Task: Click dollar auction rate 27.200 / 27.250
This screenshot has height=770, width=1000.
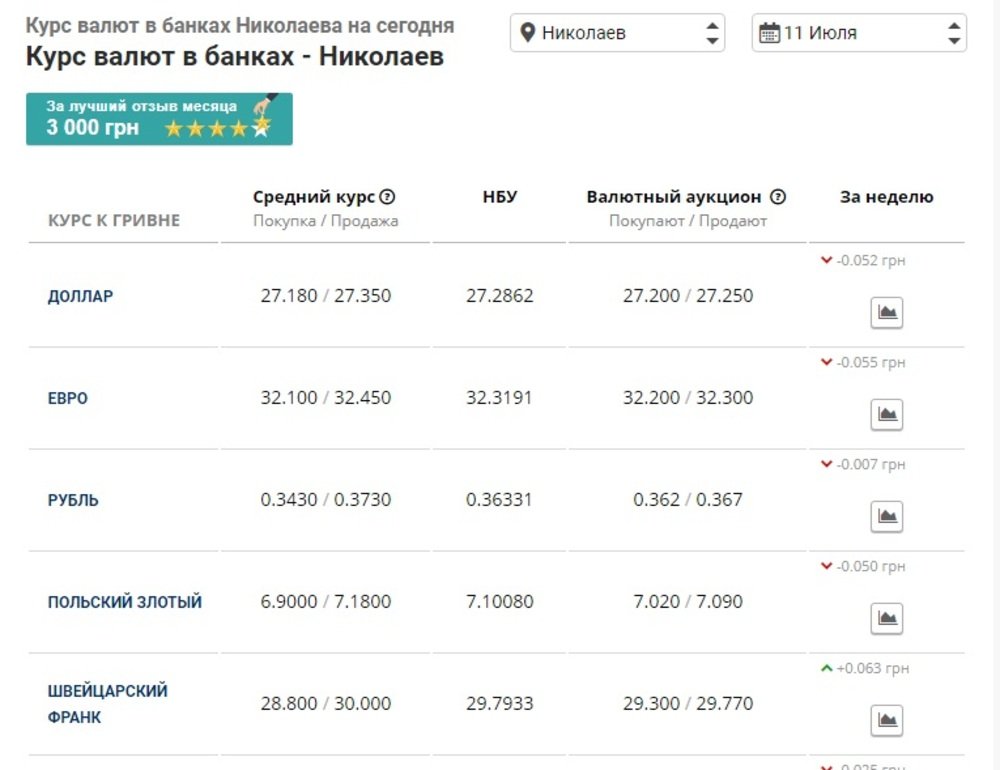Action: pos(688,295)
